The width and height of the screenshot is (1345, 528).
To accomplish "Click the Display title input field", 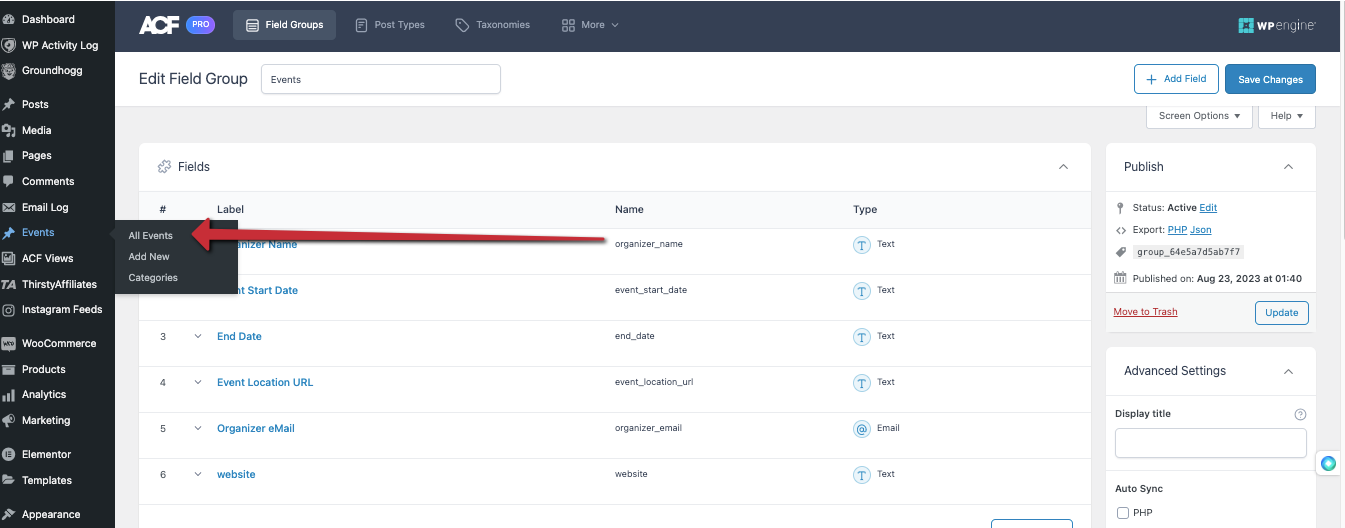I will pos(1211,443).
